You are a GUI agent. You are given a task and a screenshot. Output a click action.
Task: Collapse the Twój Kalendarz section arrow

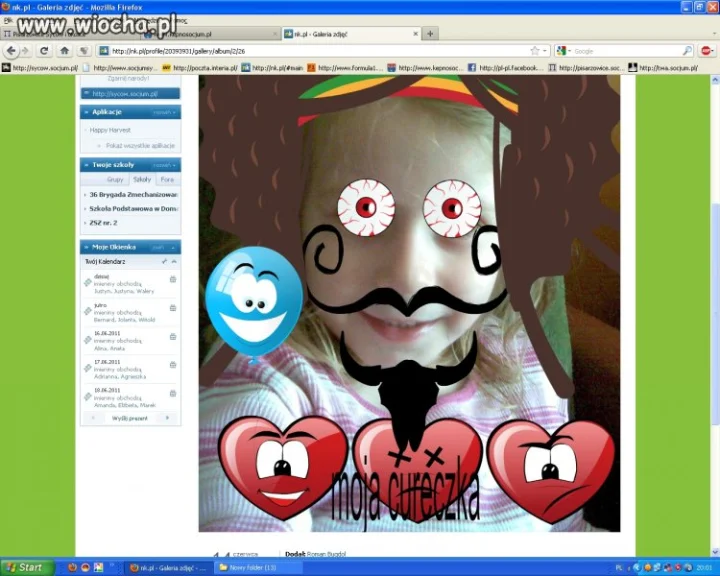[x=174, y=261]
